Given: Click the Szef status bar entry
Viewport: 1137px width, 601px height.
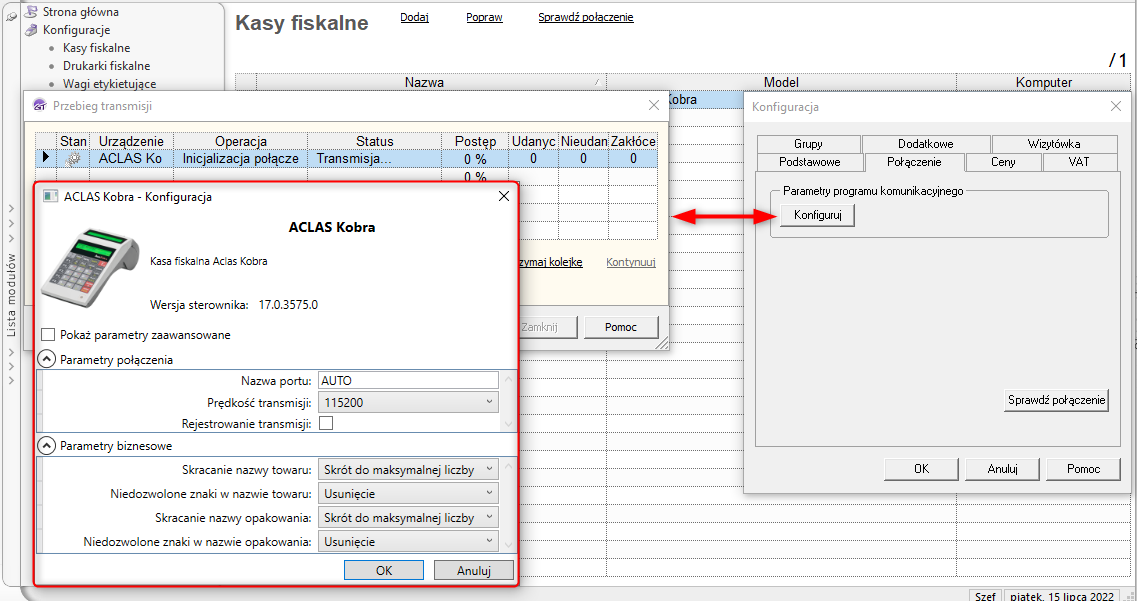Looking at the screenshot, I should click(985, 596).
